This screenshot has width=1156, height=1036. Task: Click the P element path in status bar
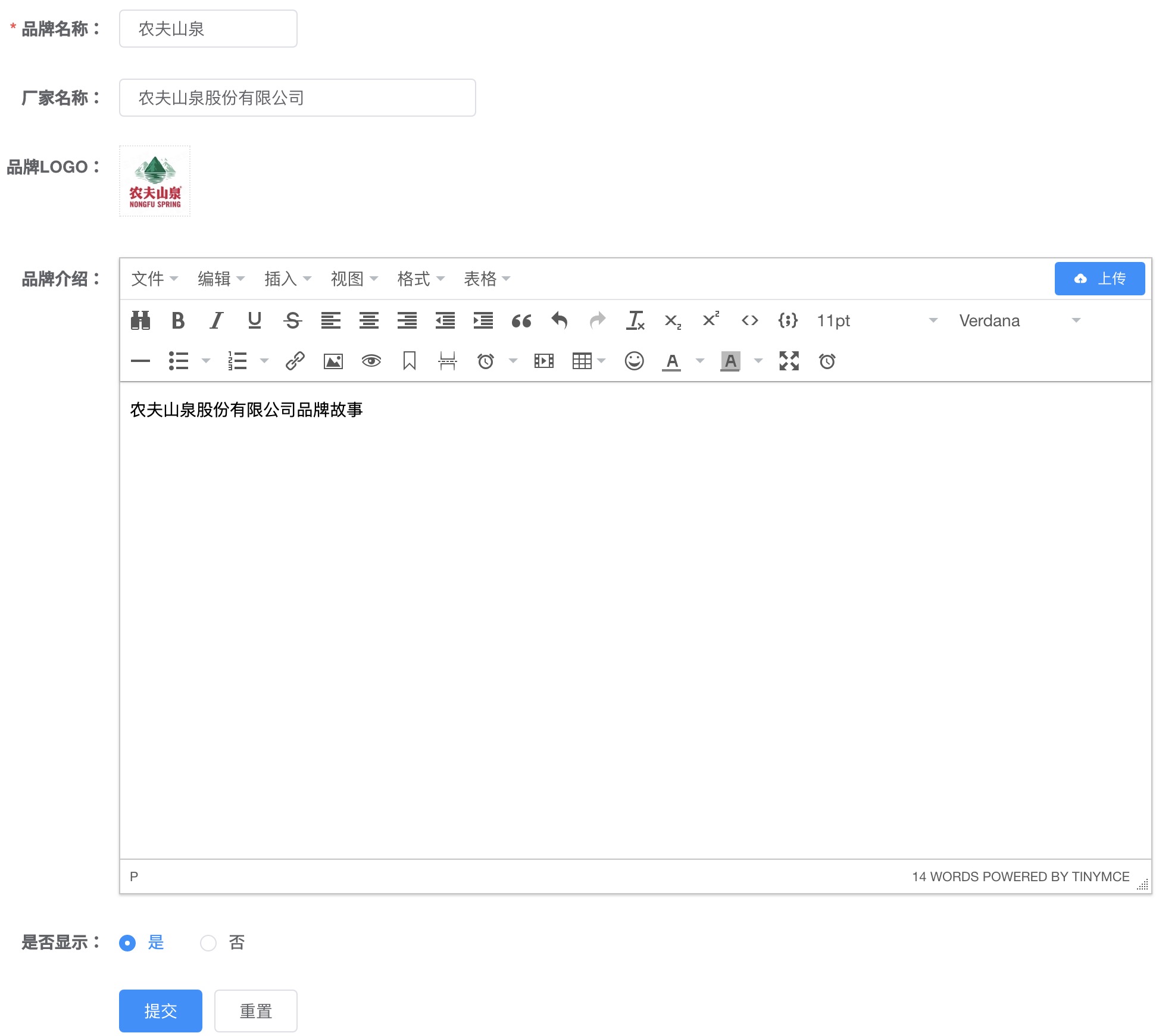[x=134, y=876]
